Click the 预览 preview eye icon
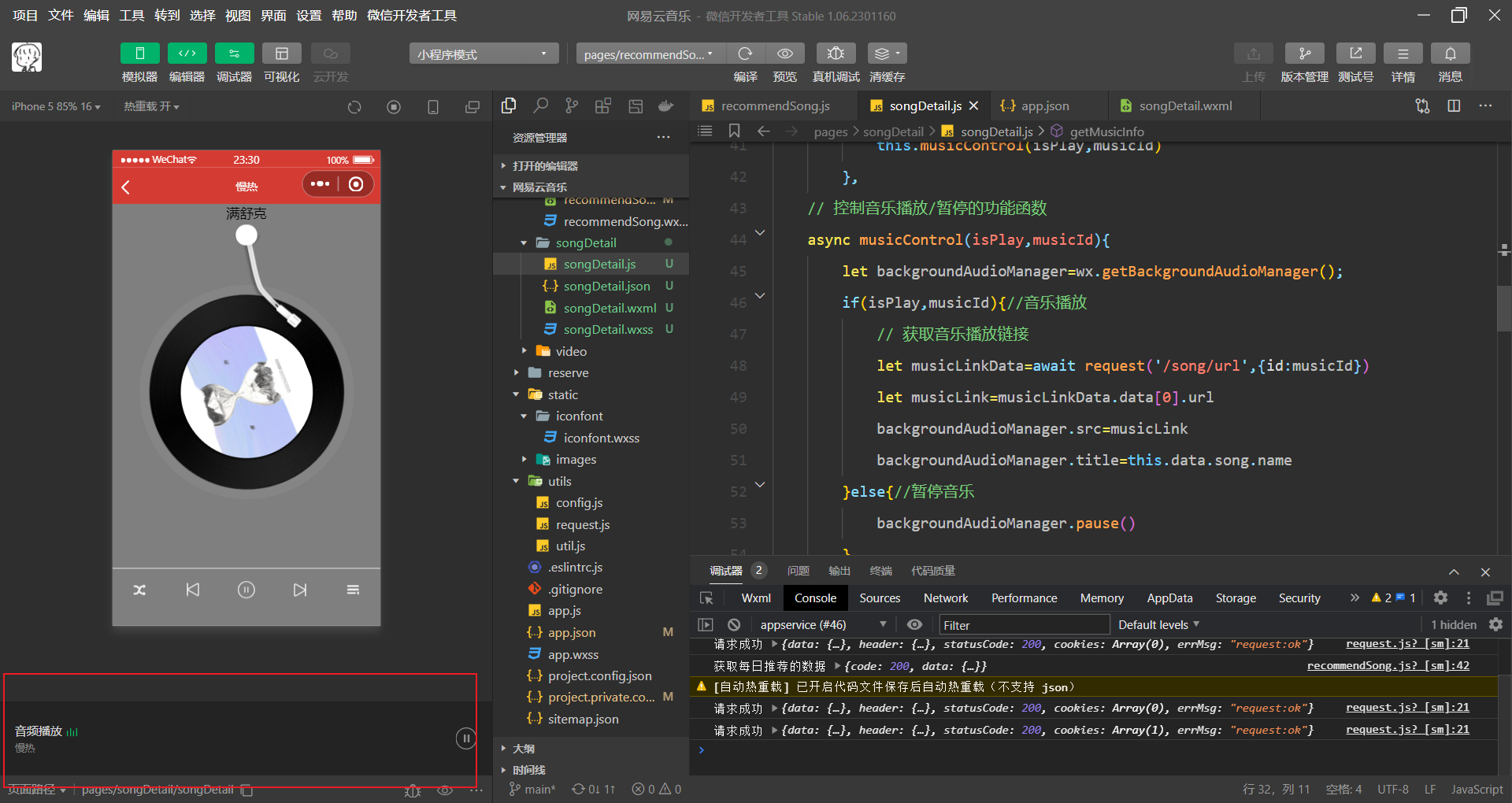 click(784, 54)
